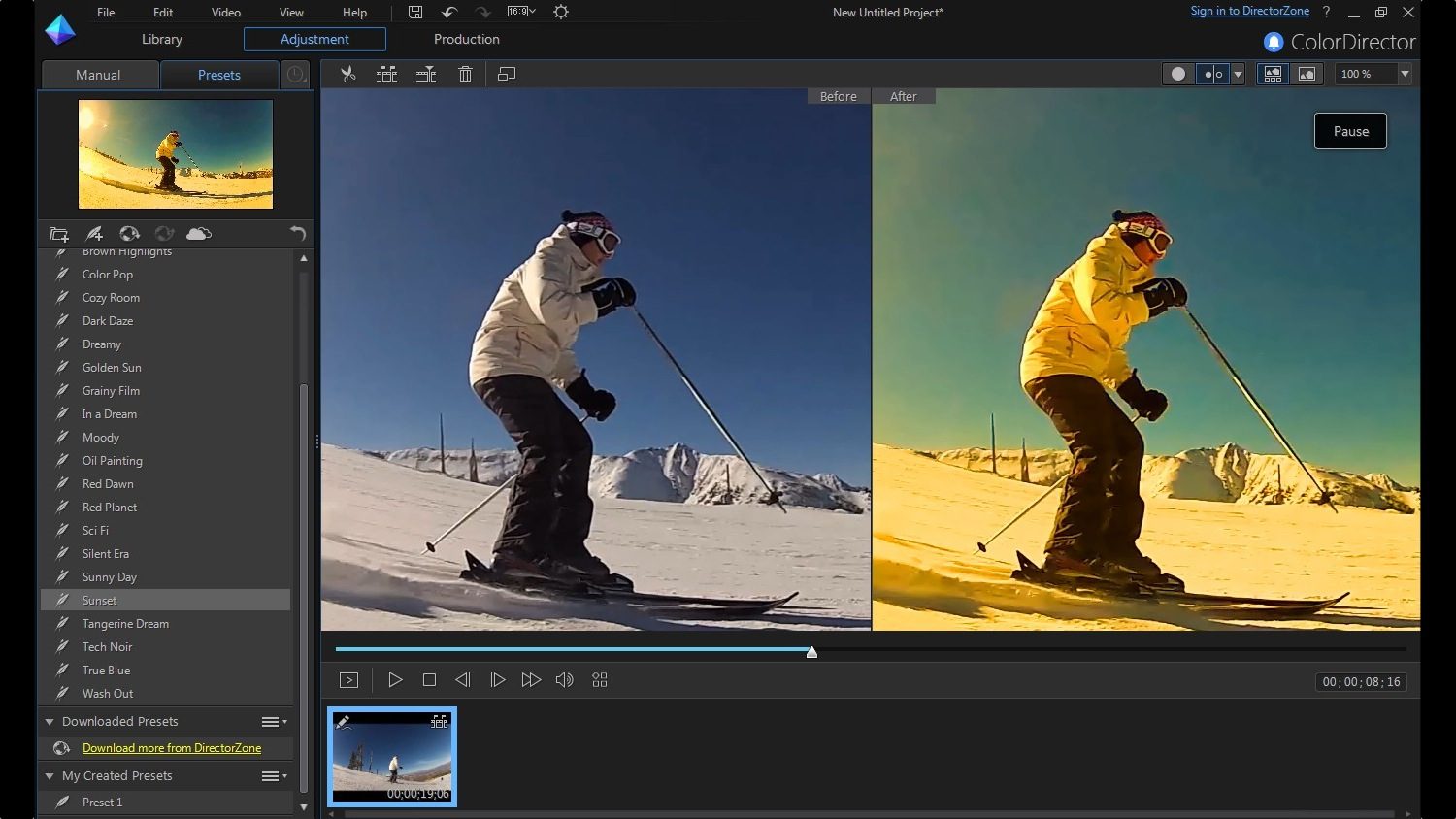Click the Pause button on preview

(x=1350, y=131)
